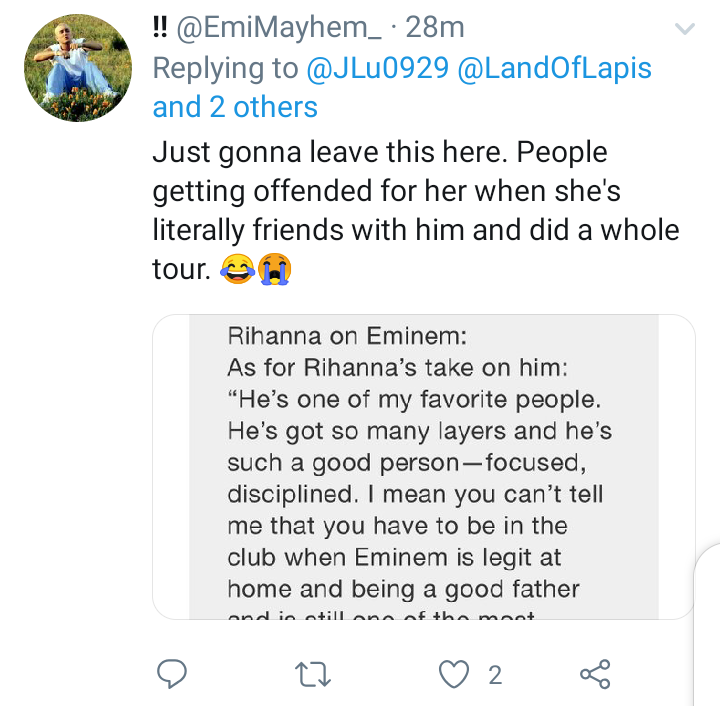Image resolution: width=720 pixels, height=706 pixels.
Task: Click the 'Replying to' label text
Action: [225, 68]
